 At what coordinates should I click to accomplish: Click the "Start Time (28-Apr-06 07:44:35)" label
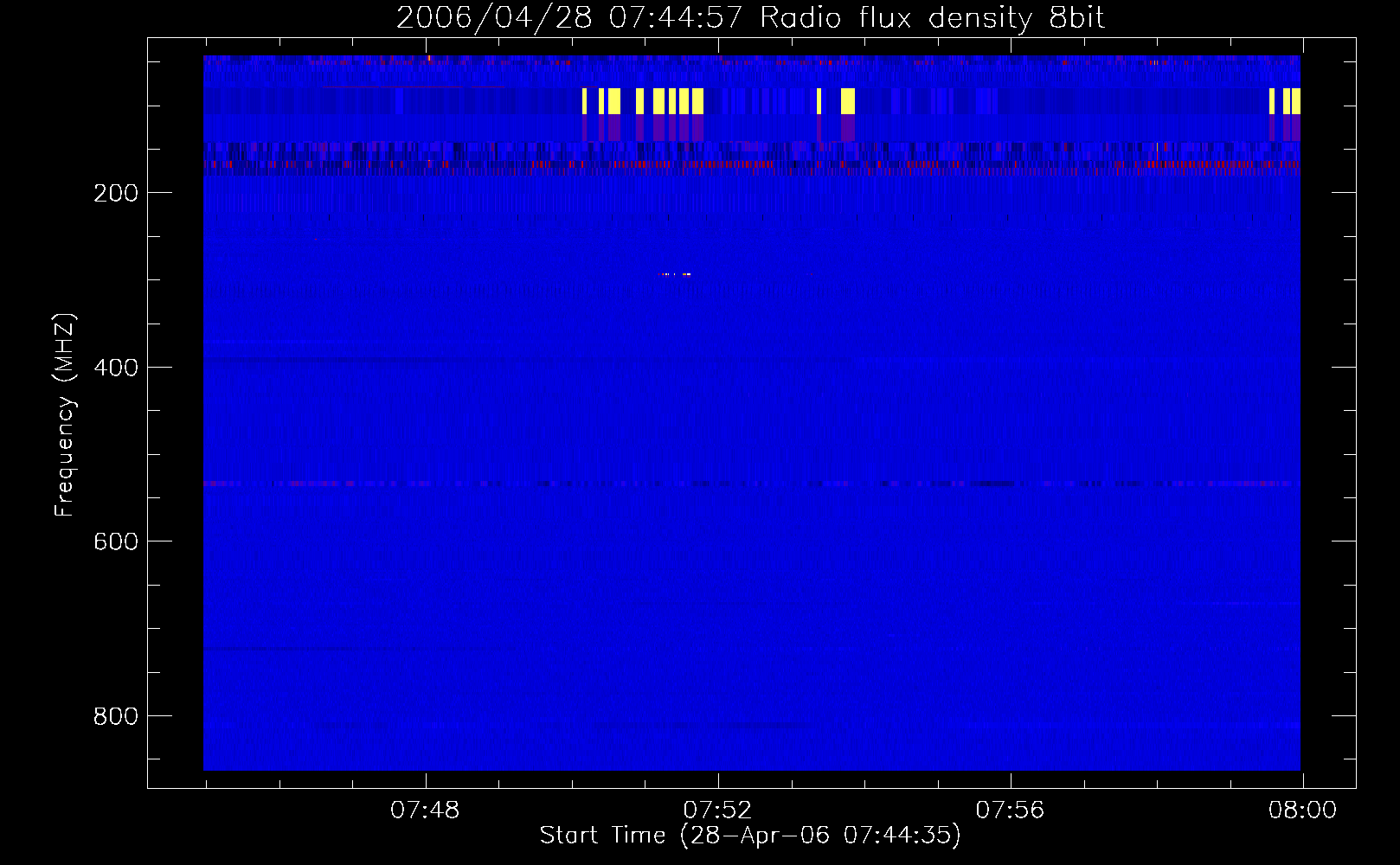(751, 836)
